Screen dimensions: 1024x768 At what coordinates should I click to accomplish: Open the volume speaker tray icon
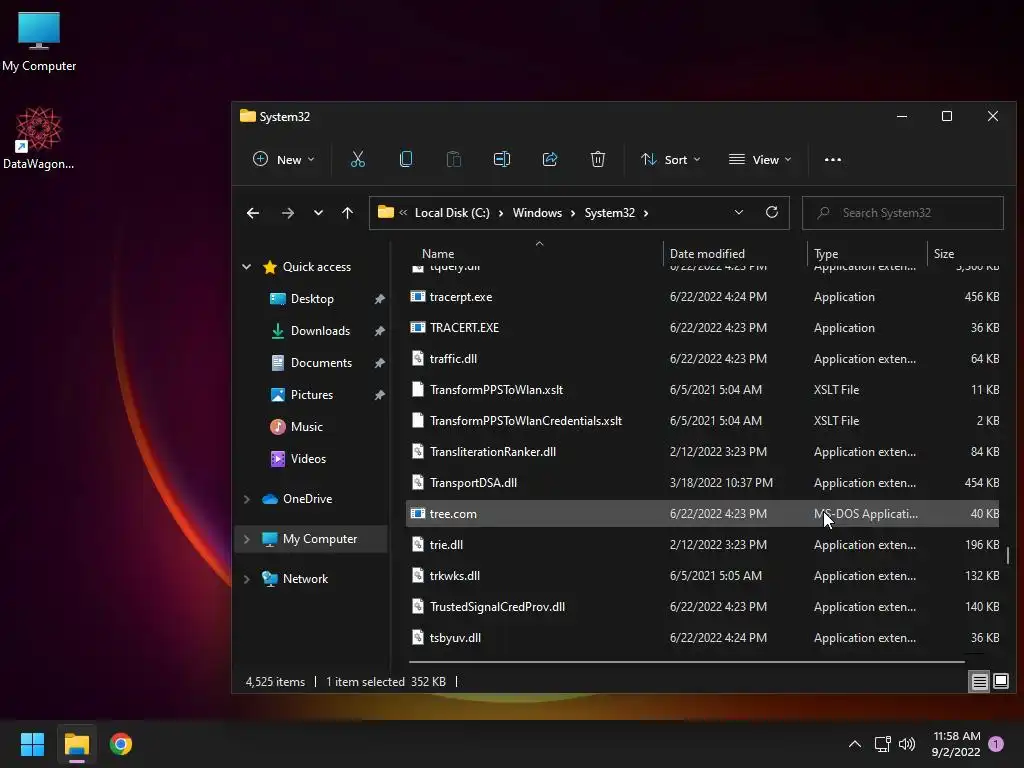pos(906,744)
